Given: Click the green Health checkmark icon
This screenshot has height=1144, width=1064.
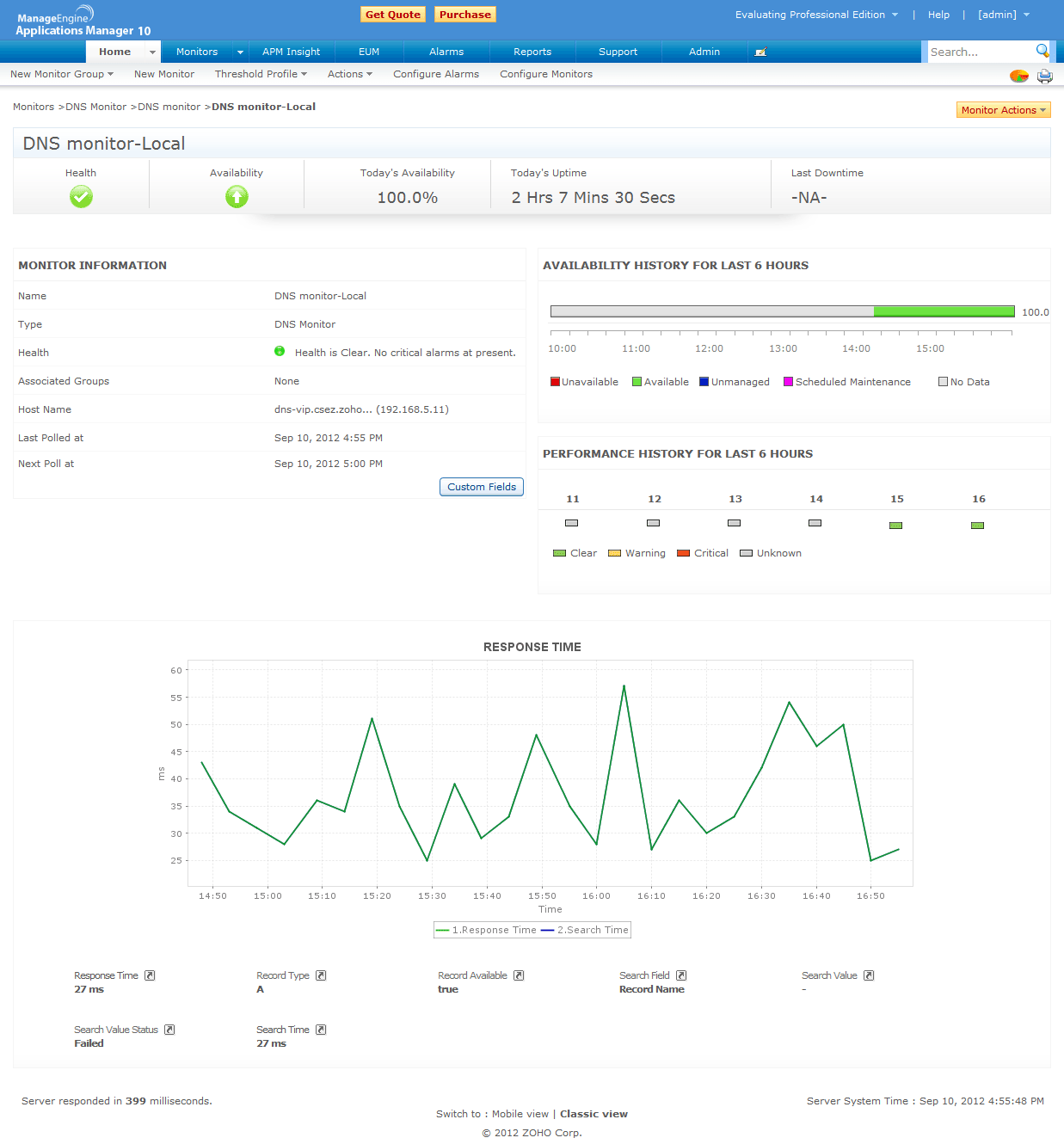Looking at the screenshot, I should tap(81, 197).
